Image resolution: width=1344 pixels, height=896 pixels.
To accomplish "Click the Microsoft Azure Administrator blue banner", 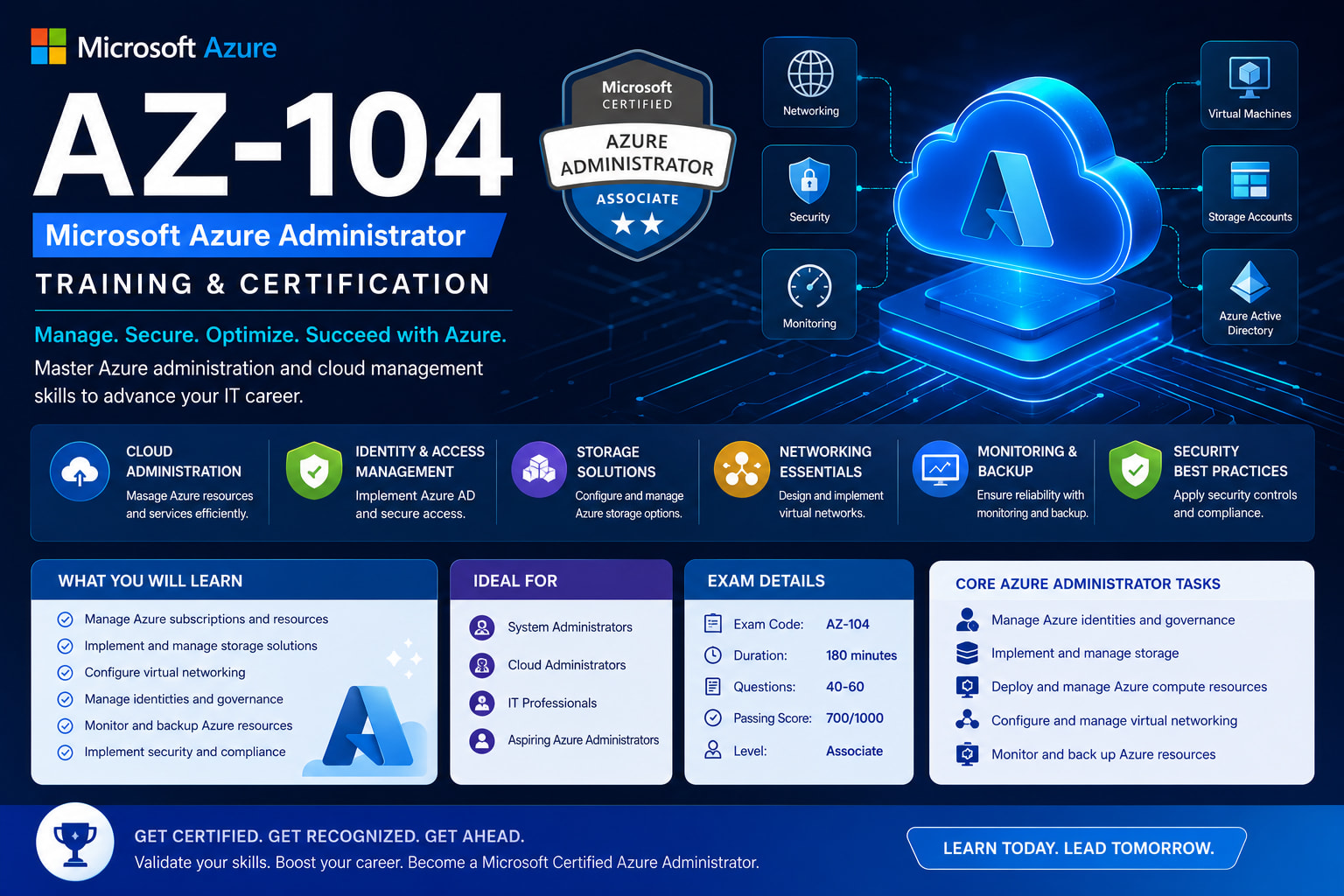I will point(269,235).
